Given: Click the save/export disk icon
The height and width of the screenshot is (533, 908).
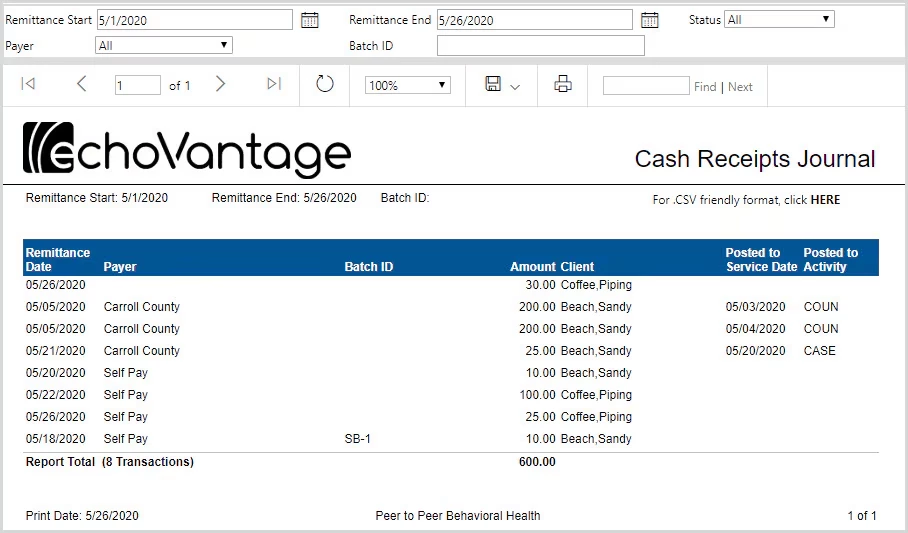Looking at the screenshot, I should point(493,83).
